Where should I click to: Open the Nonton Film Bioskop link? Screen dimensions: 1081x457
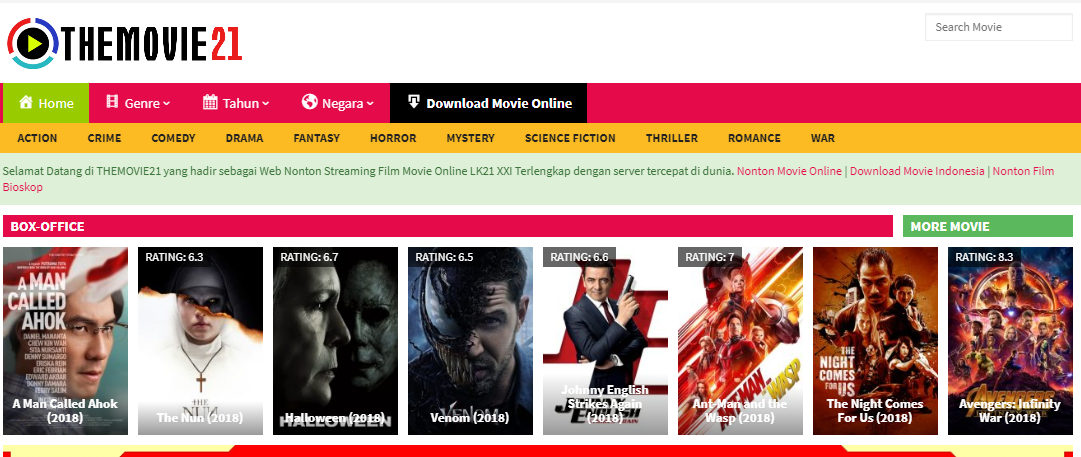[x=1023, y=171]
